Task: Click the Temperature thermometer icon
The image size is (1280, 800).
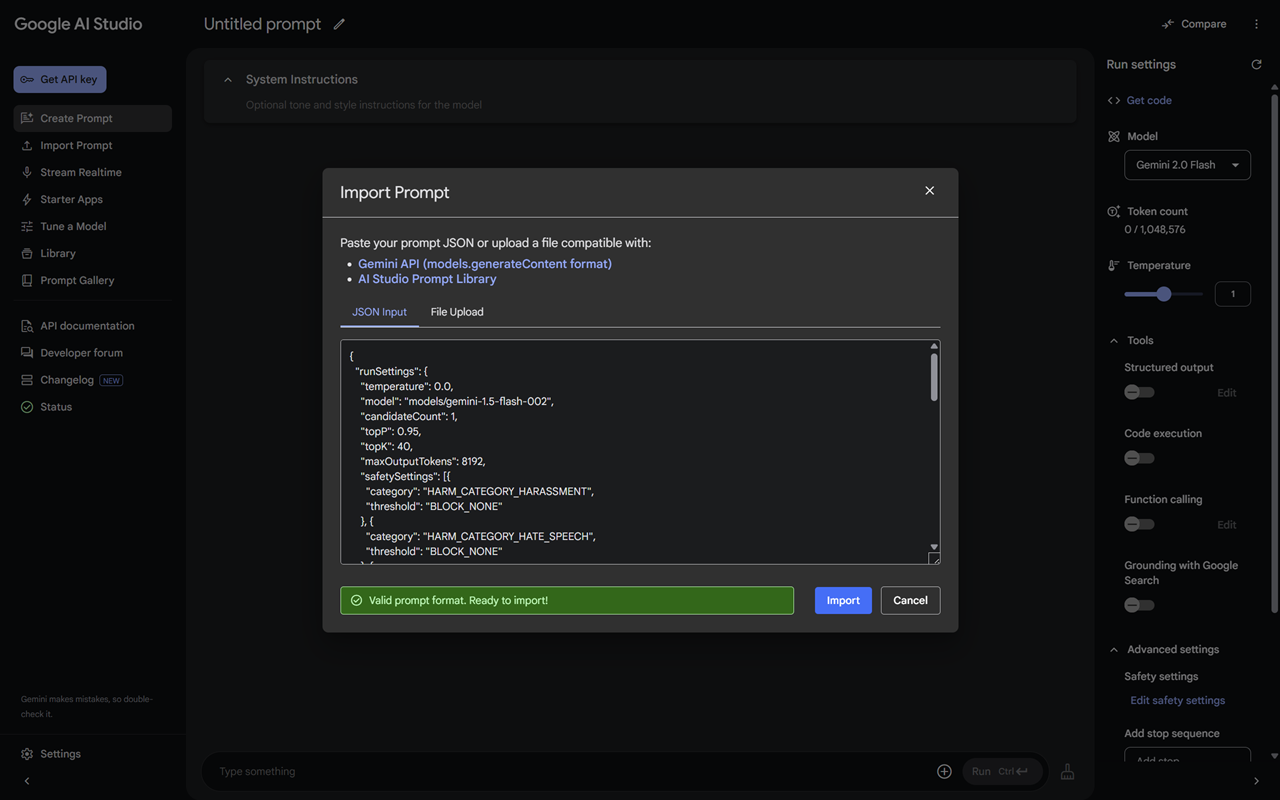Action: [x=1114, y=265]
